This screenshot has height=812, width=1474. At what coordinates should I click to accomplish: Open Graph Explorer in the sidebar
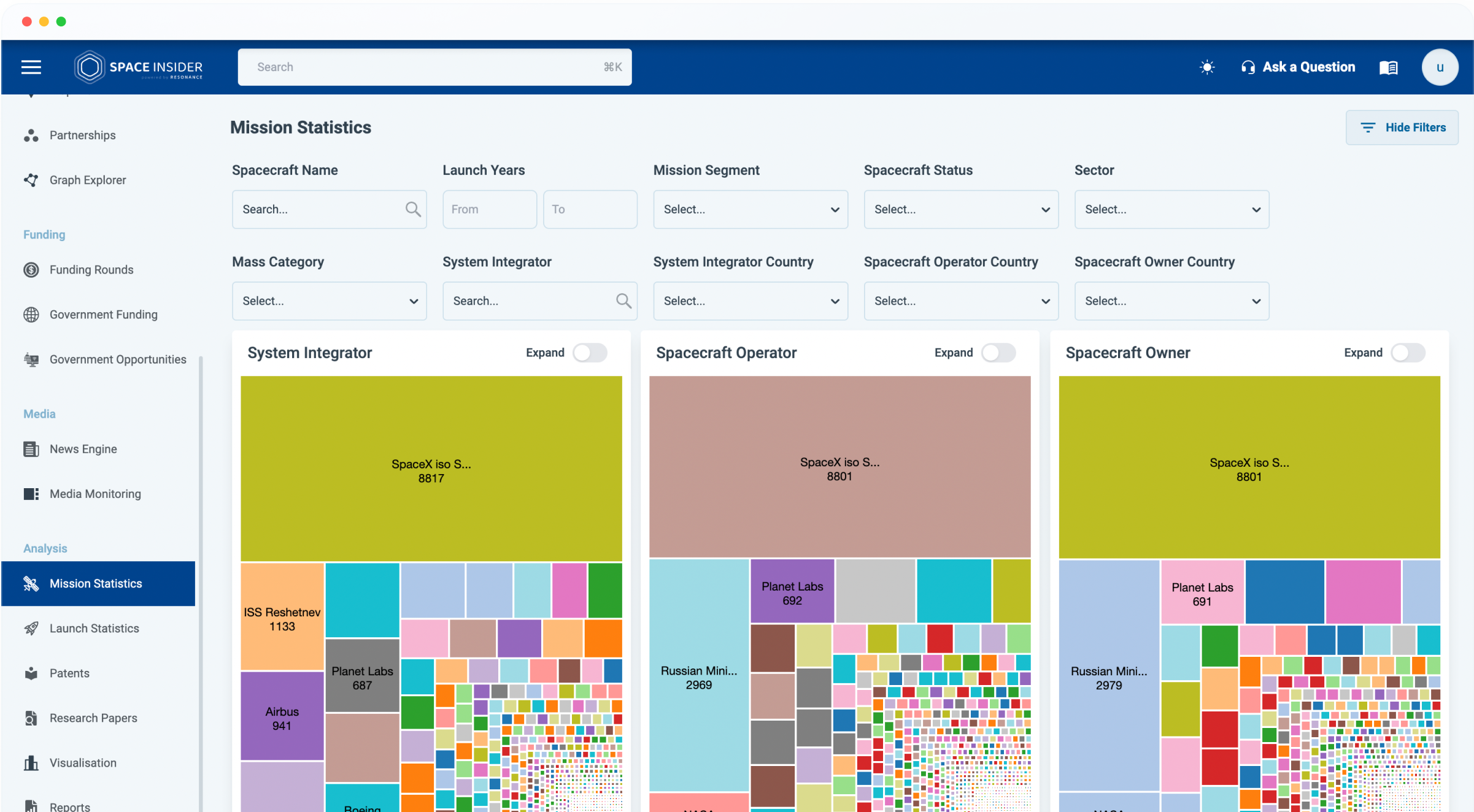[98, 180]
